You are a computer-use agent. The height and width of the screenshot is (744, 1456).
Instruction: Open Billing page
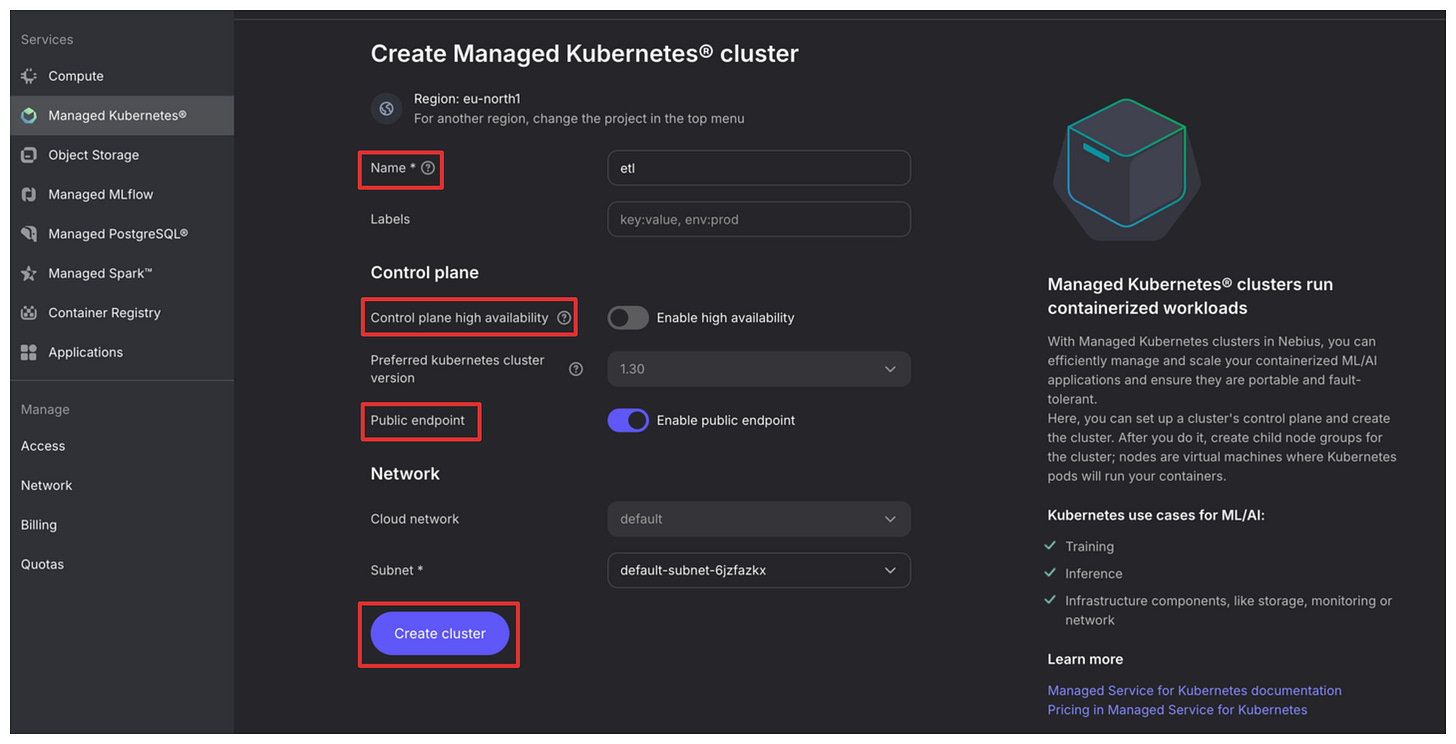[39, 525]
